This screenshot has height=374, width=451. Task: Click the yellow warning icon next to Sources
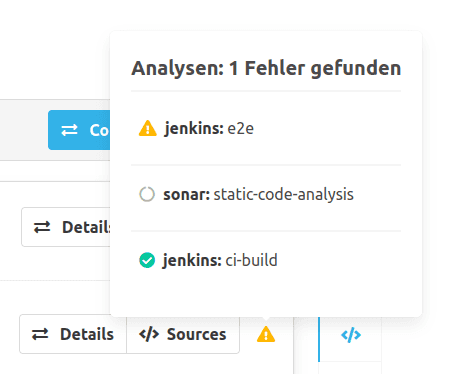pyautogui.click(x=266, y=334)
